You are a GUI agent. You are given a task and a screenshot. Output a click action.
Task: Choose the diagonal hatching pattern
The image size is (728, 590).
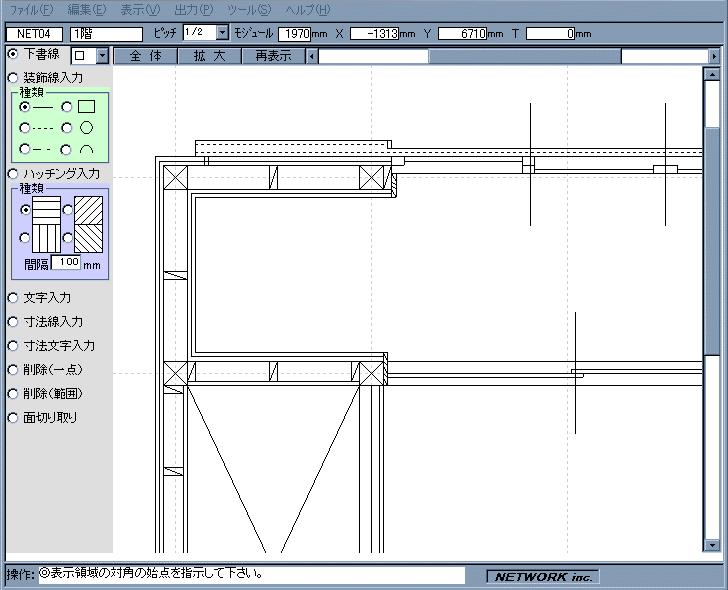pyautogui.click(x=68, y=210)
